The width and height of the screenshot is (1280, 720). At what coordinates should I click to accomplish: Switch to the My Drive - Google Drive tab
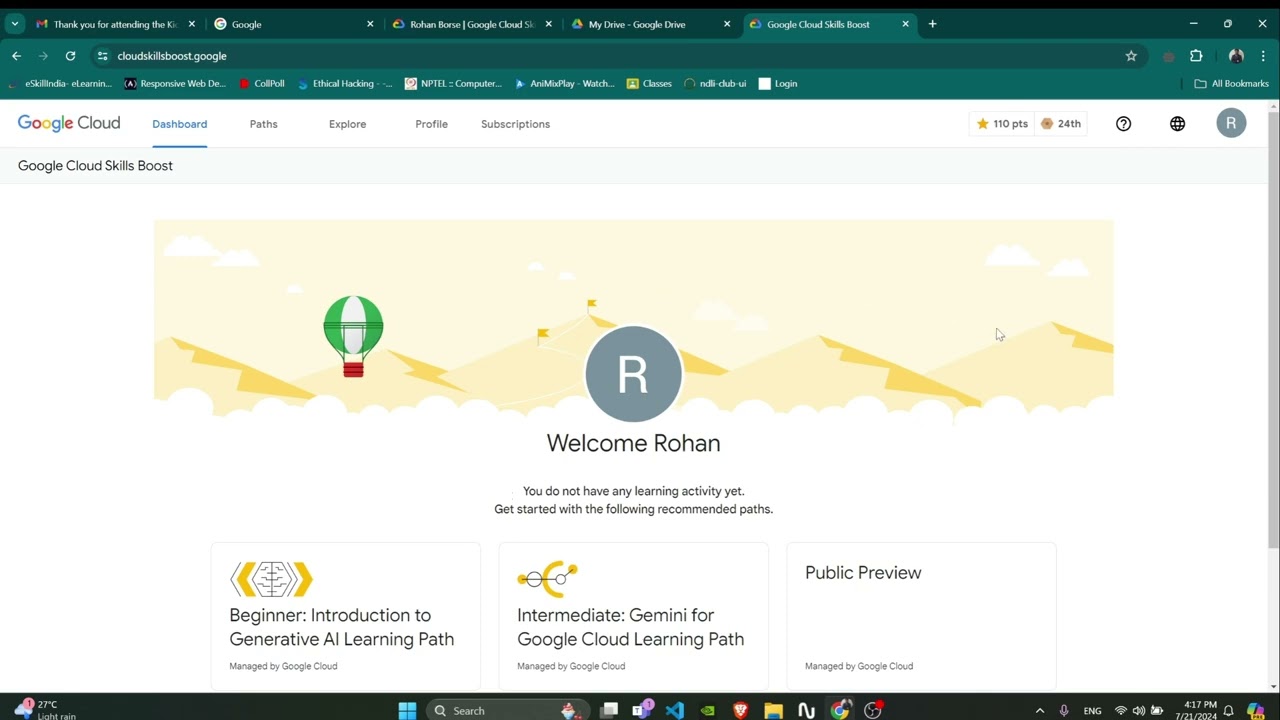(x=650, y=24)
